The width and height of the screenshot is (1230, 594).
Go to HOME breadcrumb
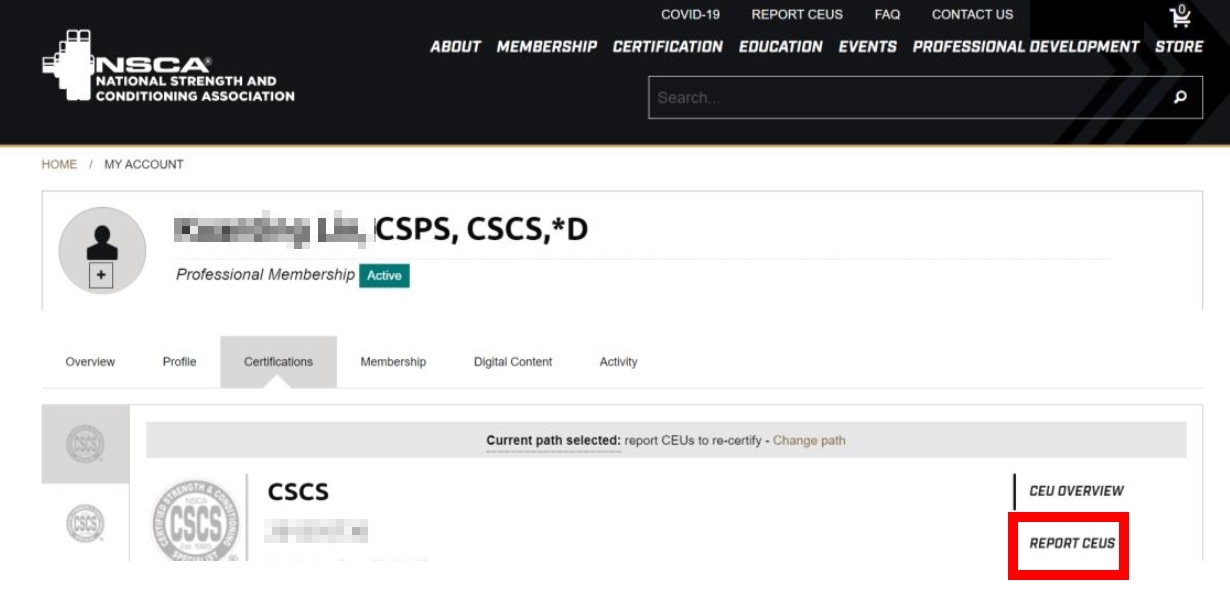coord(59,164)
